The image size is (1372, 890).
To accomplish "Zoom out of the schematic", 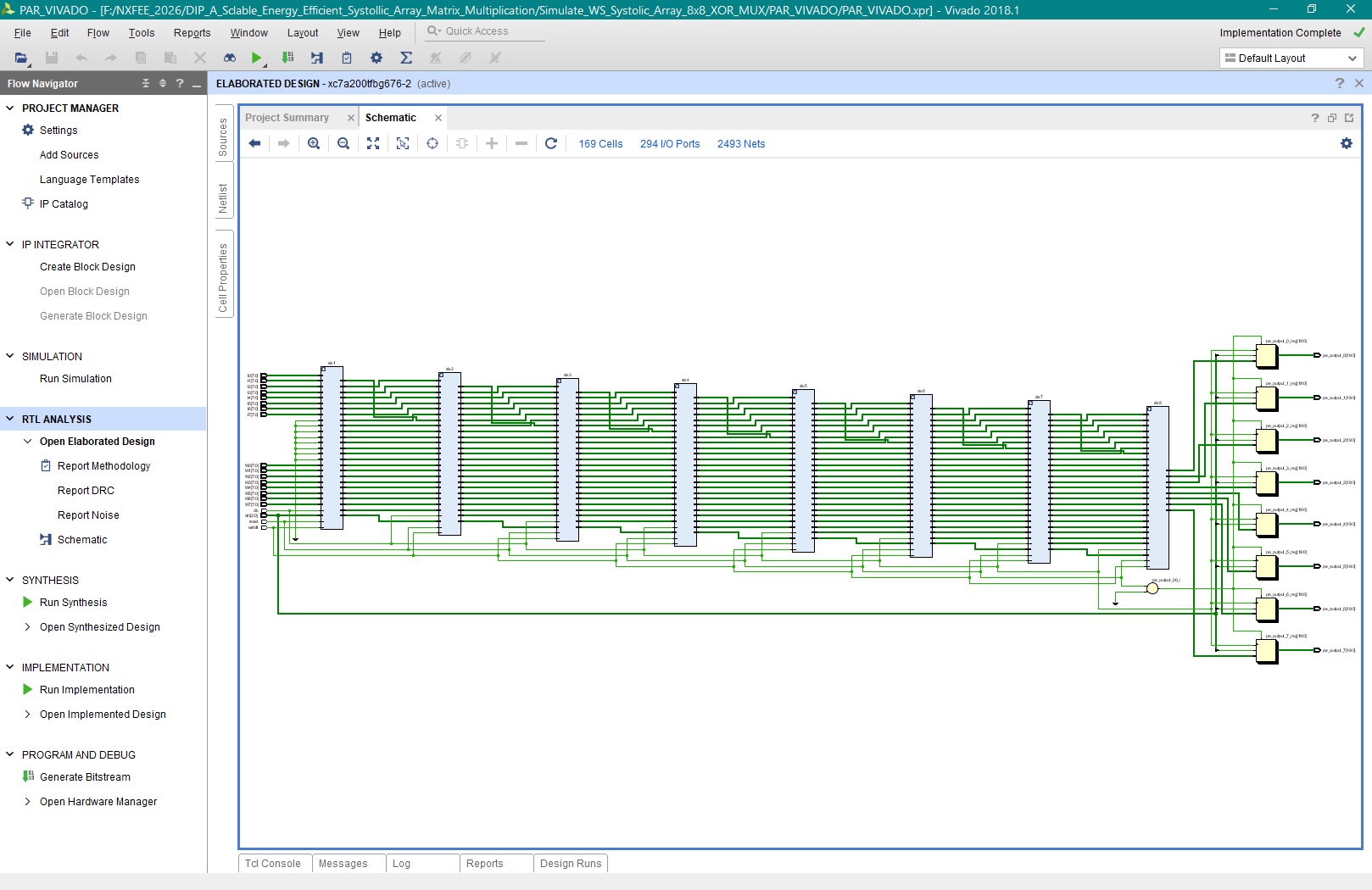I will pos(343,144).
